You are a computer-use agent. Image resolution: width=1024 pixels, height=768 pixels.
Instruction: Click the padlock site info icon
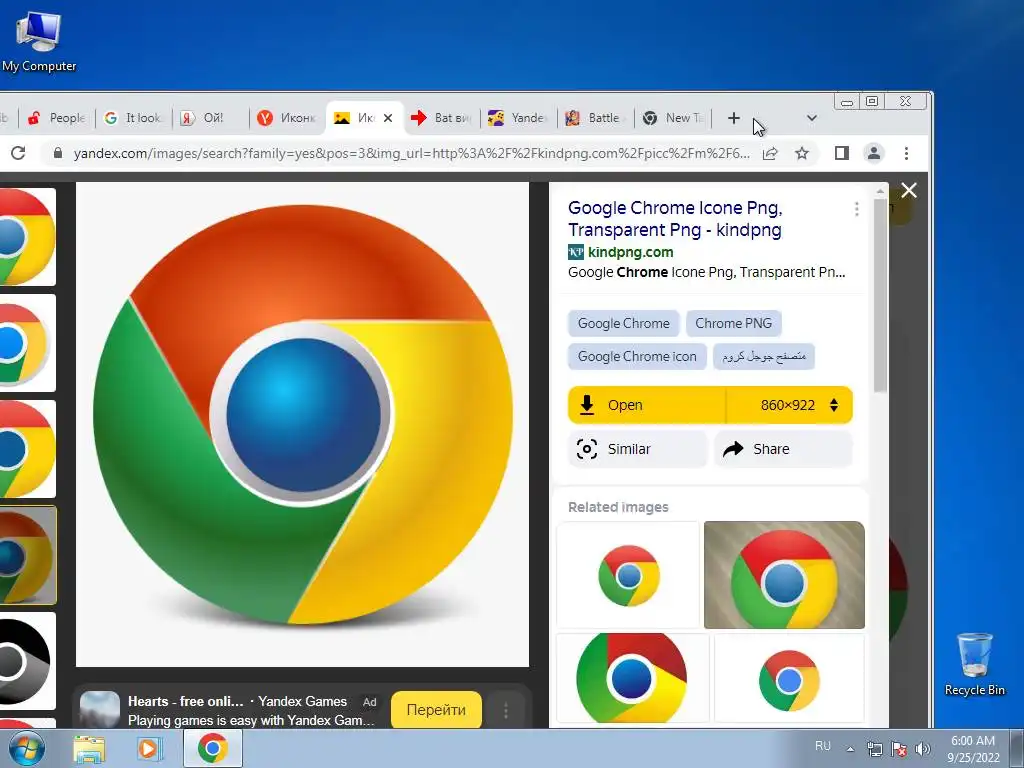coord(57,153)
